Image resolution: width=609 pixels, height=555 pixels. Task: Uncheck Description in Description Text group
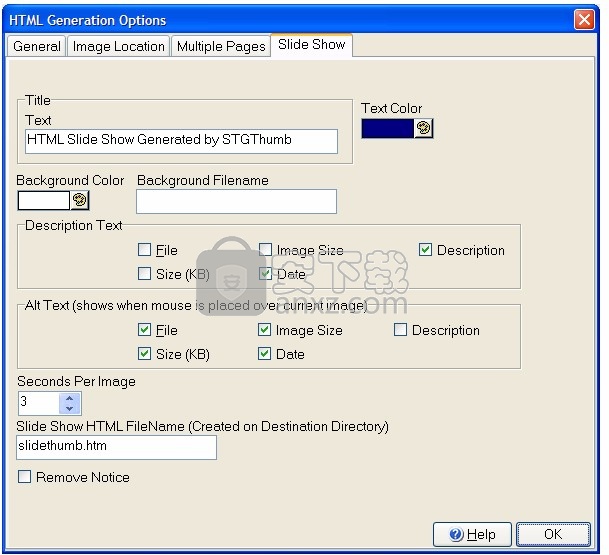(x=426, y=250)
